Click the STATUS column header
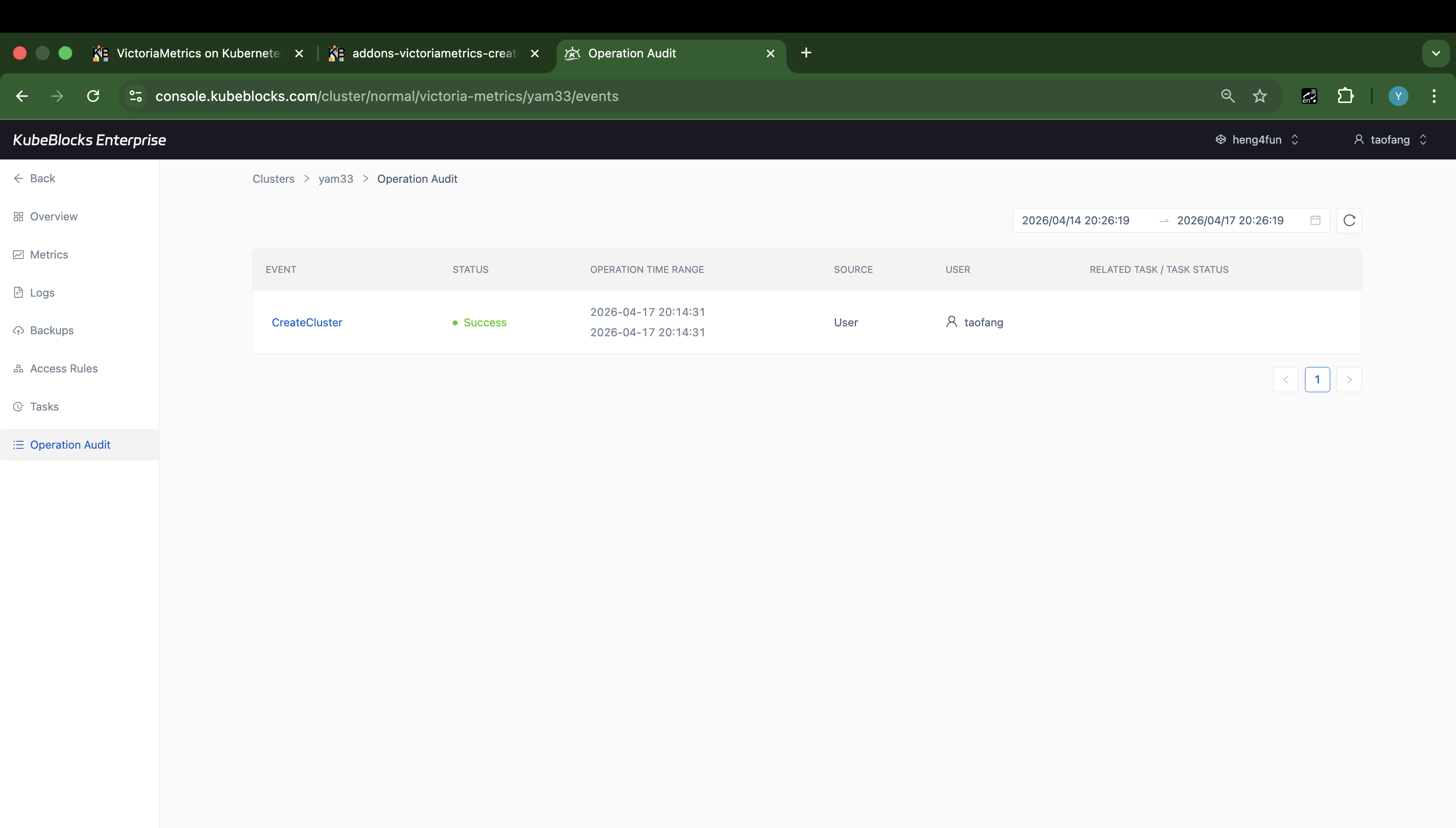The width and height of the screenshot is (1456, 828). 470,269
